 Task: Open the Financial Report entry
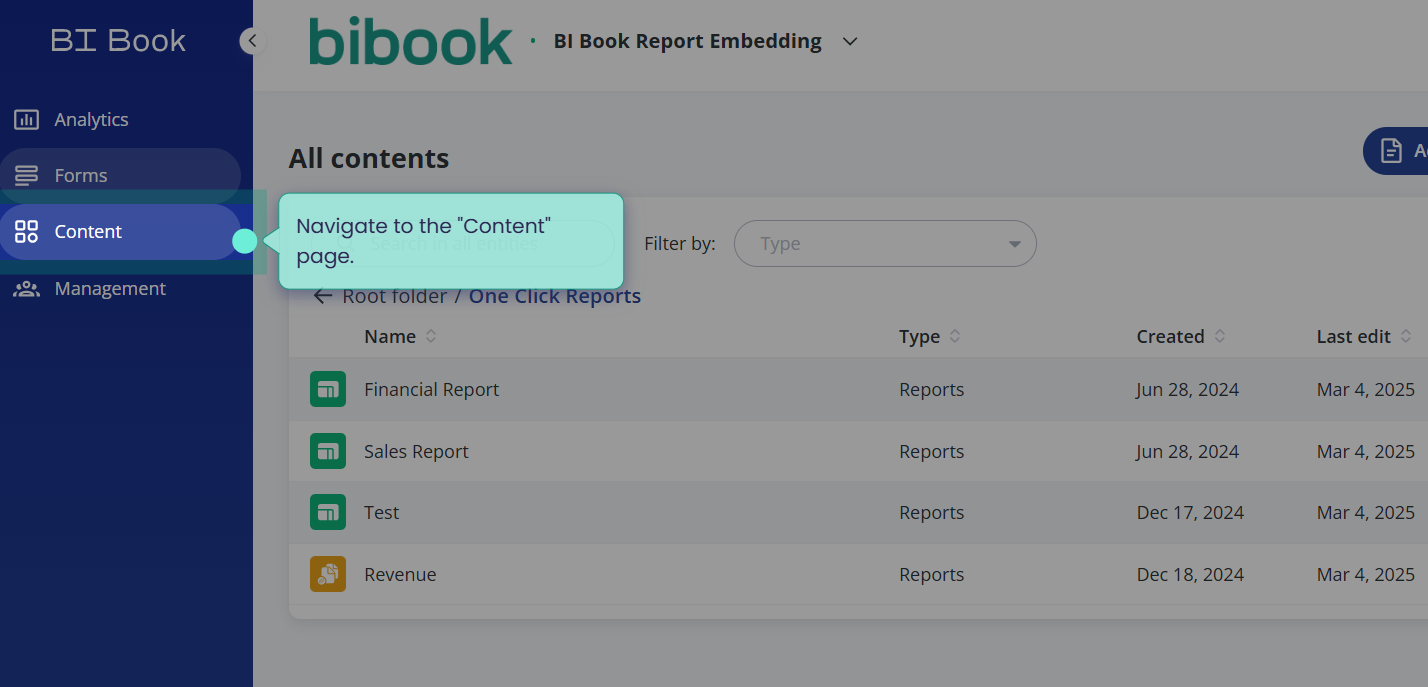pyautogui.click(x=431, y=389)
